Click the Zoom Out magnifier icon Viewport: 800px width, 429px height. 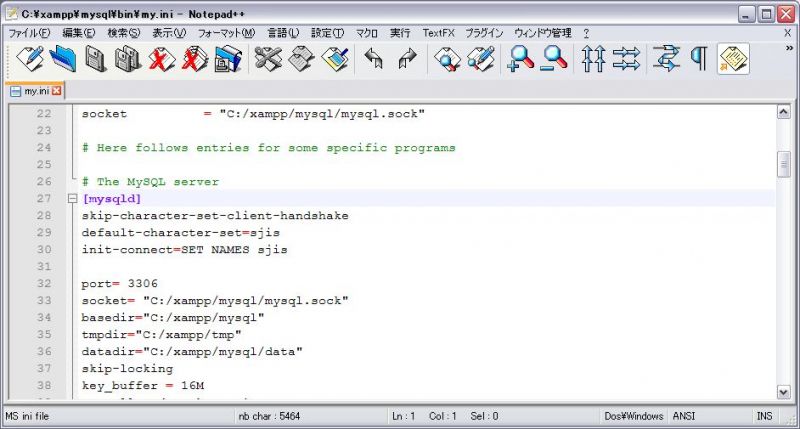[553, 60]
